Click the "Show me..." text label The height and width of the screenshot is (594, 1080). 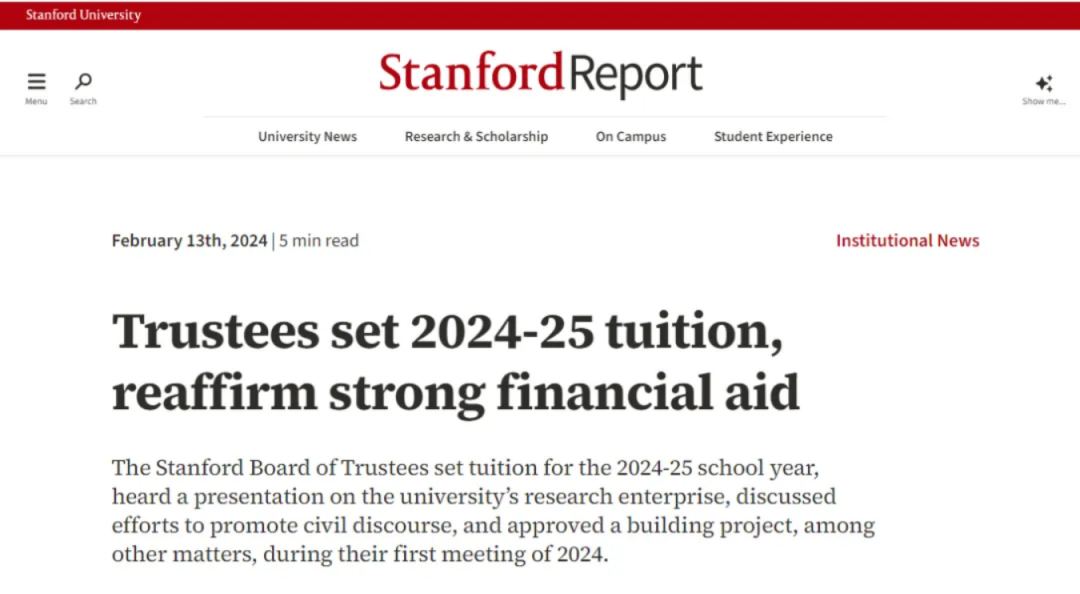pos(1043,101)
